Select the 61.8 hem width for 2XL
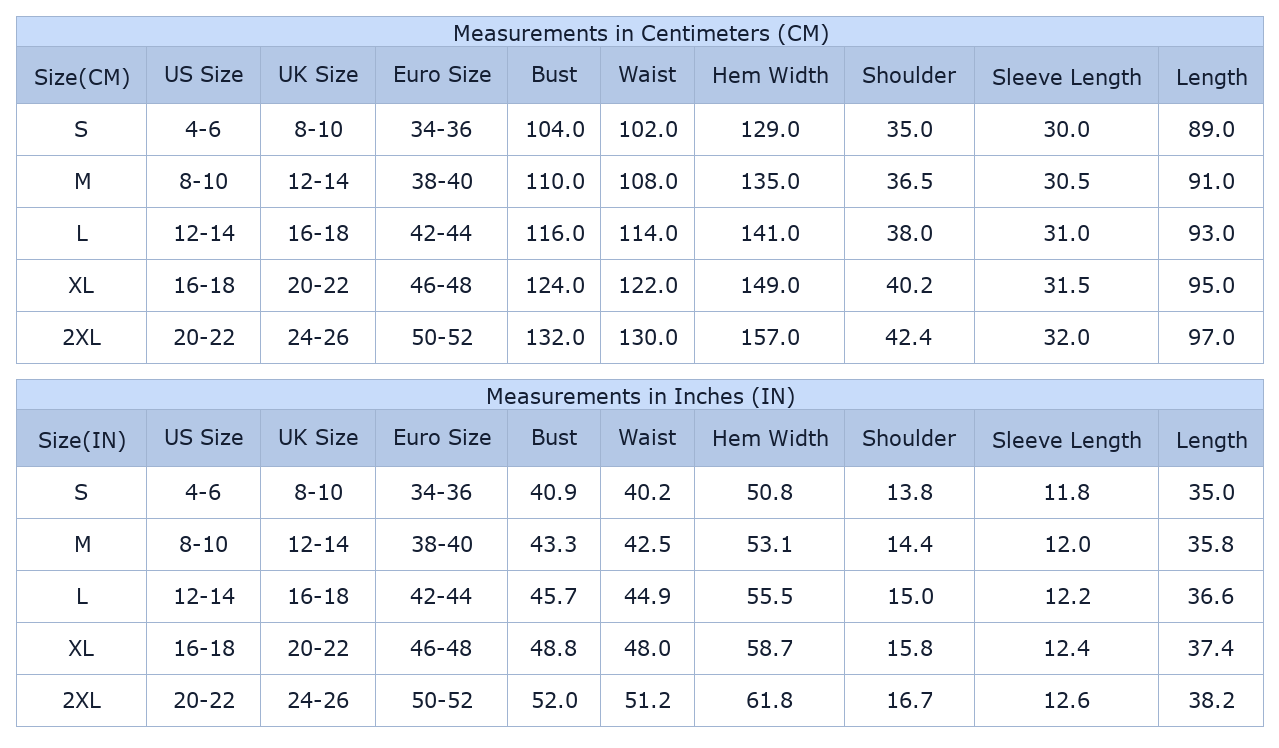 coord(770,701)
